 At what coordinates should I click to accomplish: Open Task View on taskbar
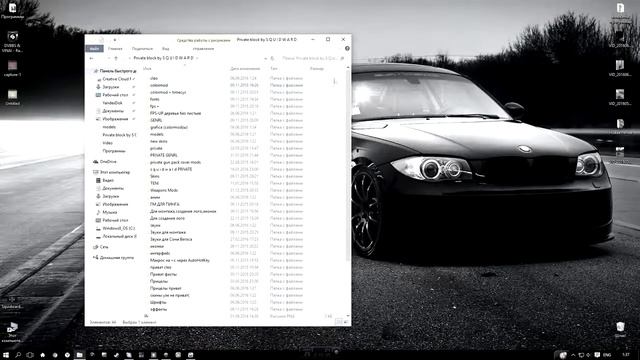click(30, 355)
